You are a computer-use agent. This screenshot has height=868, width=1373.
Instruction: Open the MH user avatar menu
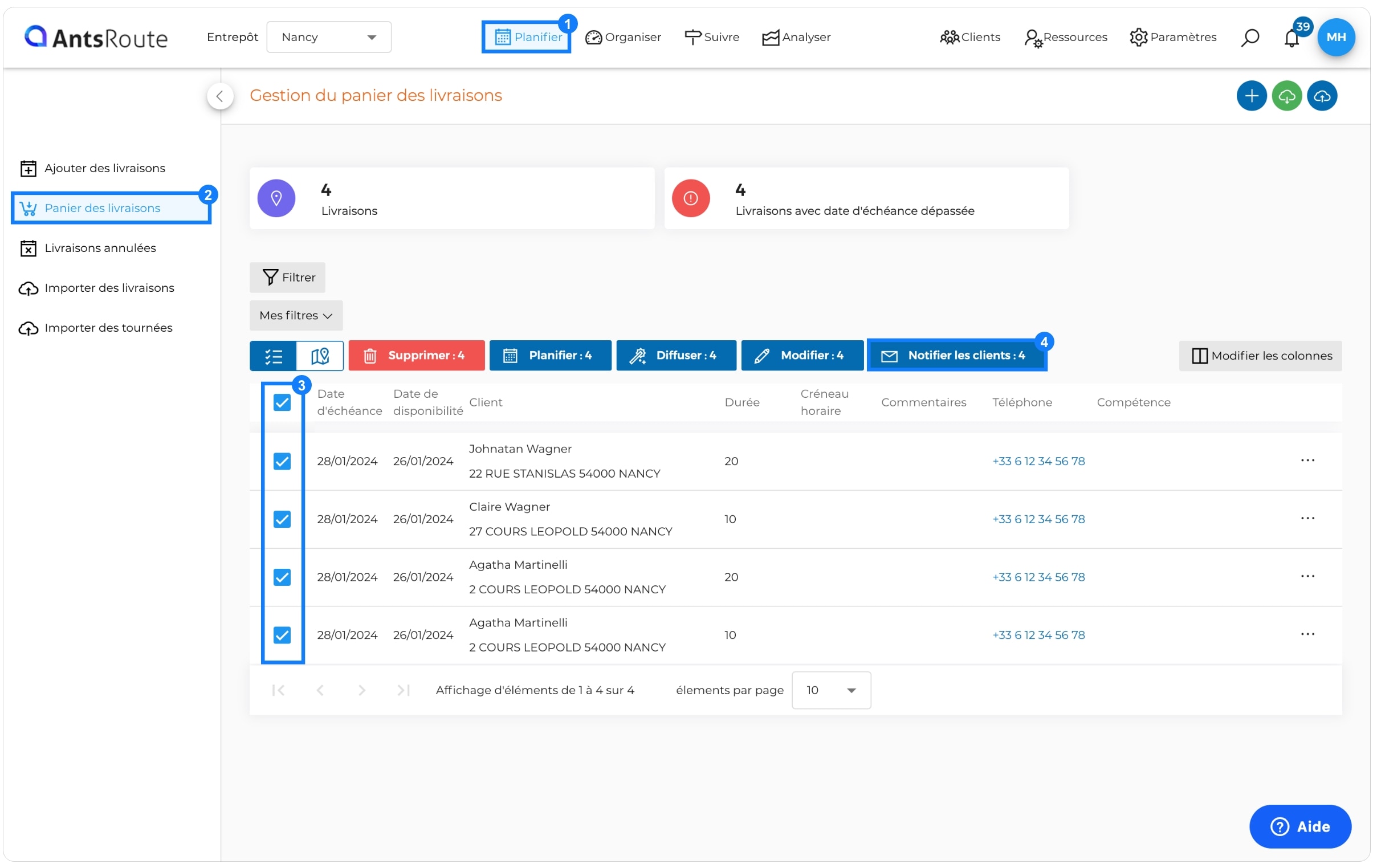coord(1335,37)
